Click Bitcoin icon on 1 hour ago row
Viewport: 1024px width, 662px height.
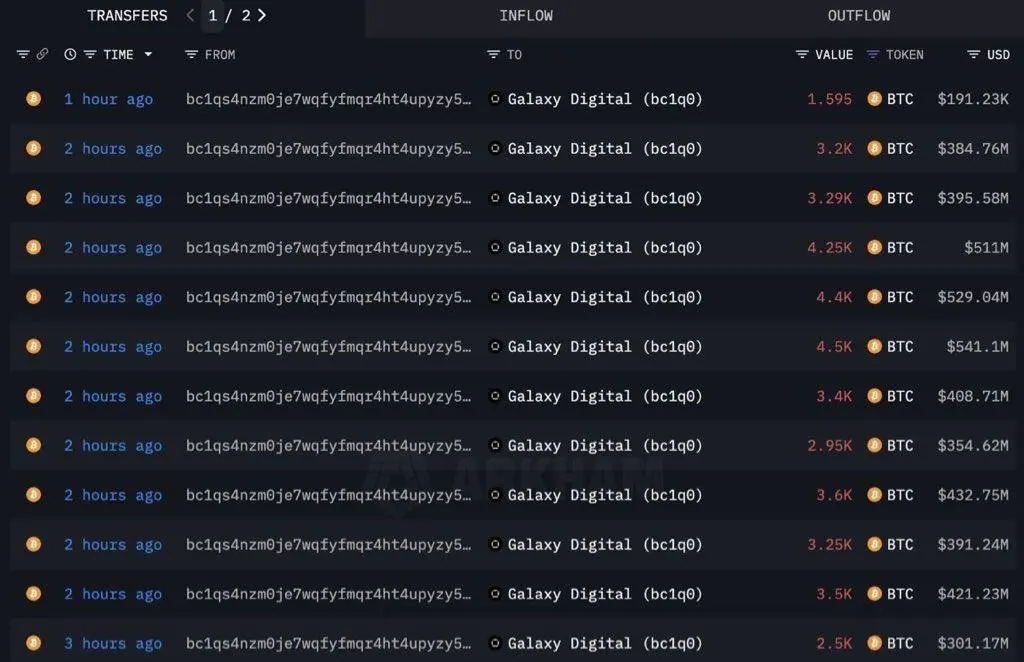33,99
